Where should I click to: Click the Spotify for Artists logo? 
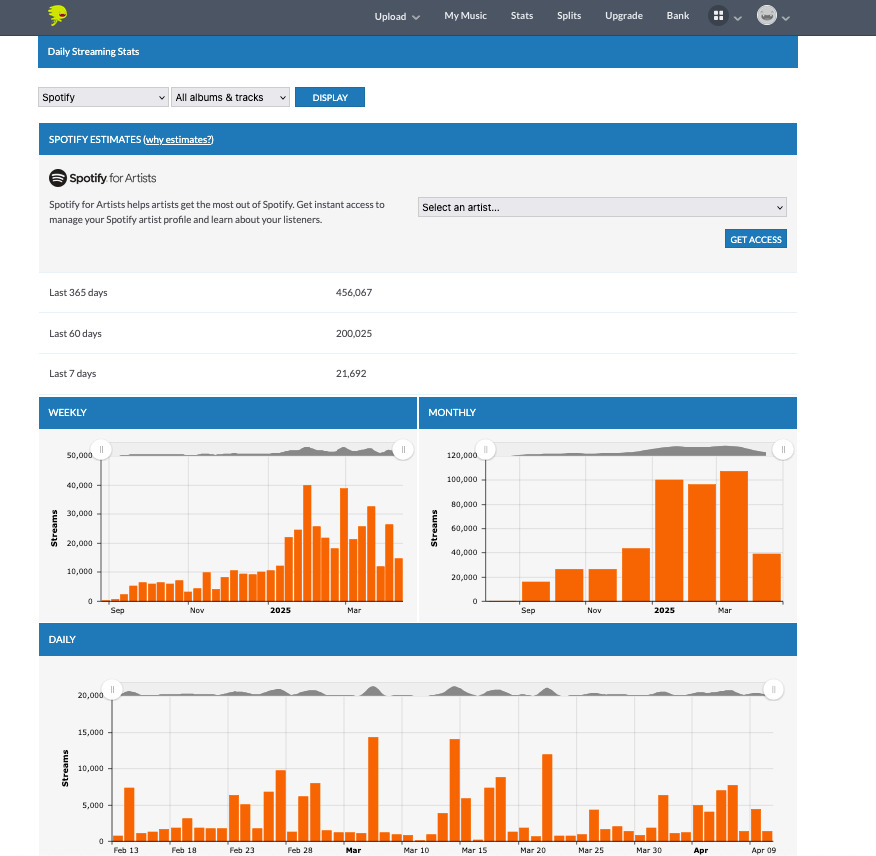pos(103,178)
